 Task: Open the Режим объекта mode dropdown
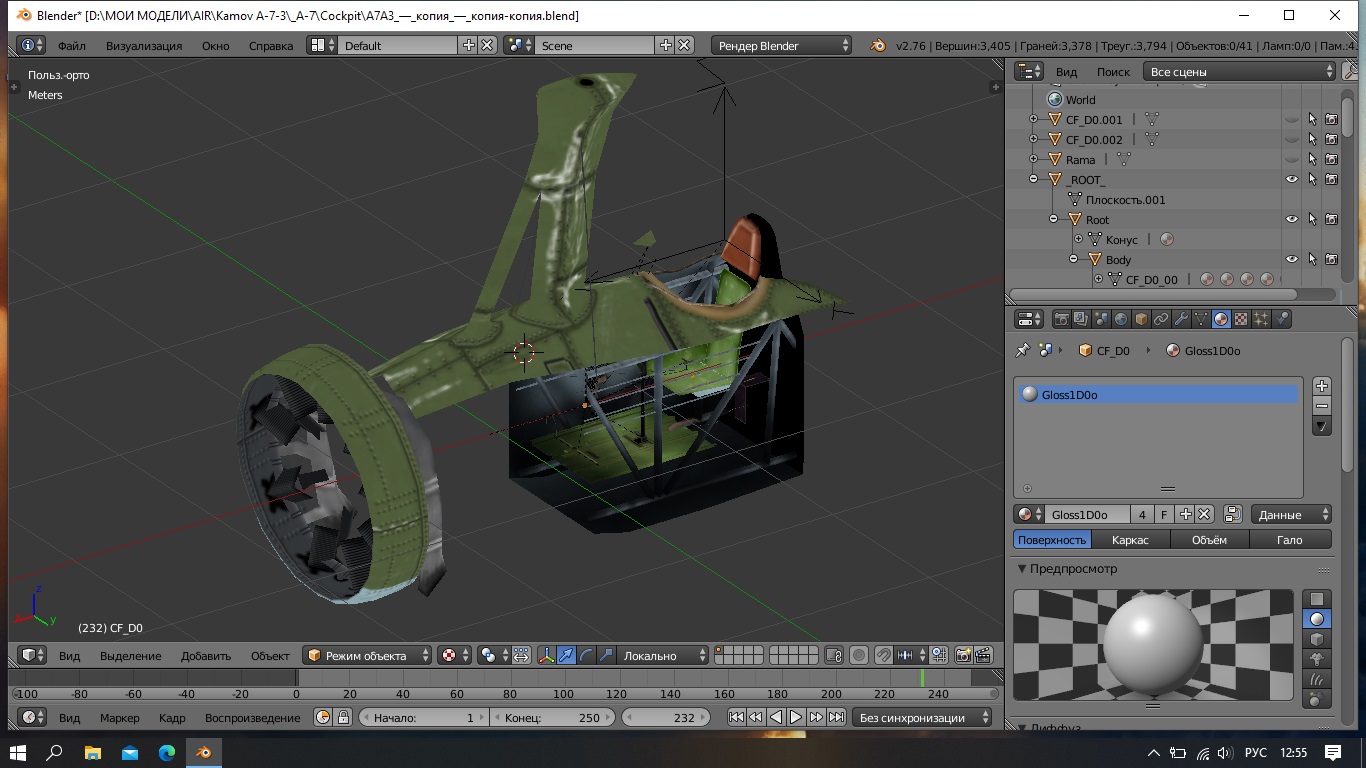point(367,656)
